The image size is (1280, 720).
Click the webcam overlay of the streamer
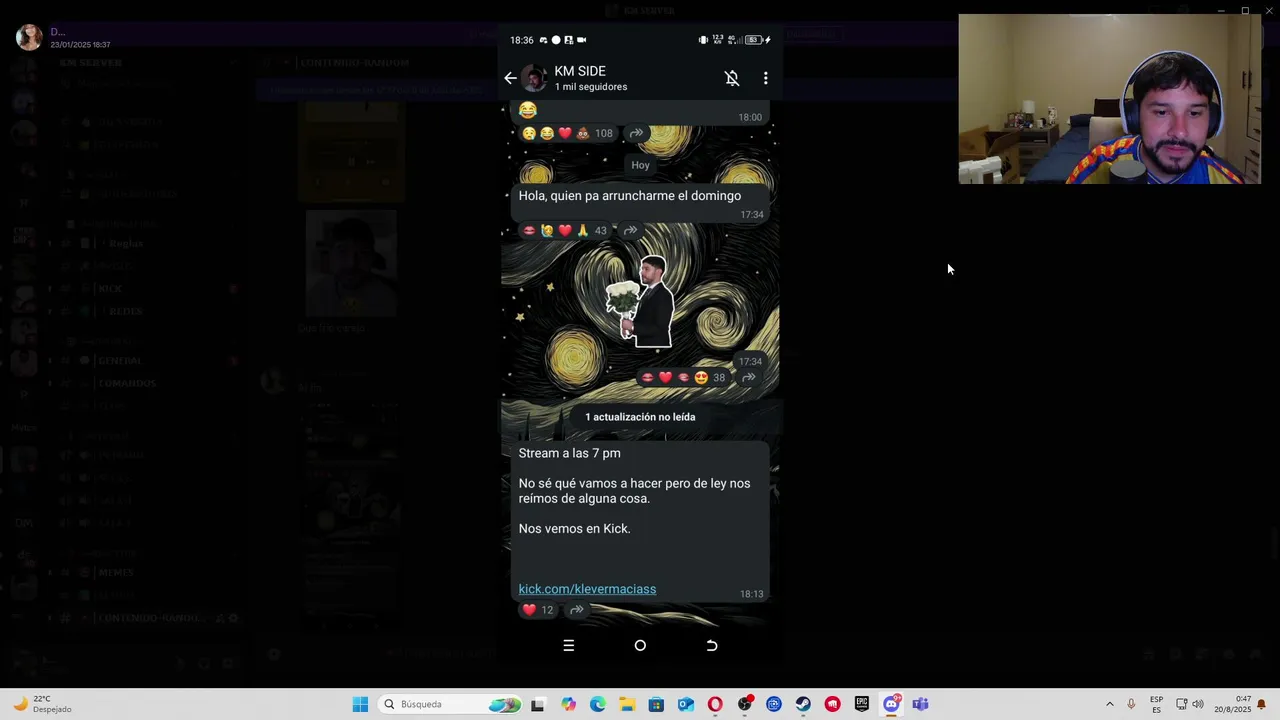point(1109,99)
